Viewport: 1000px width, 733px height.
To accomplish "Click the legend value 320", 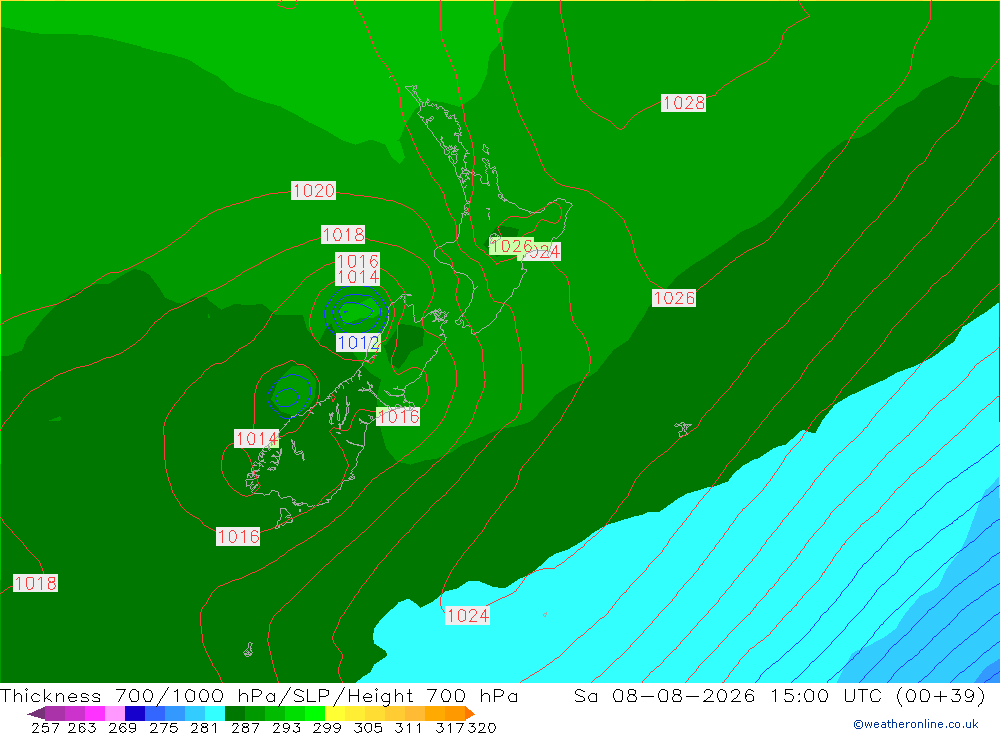I will [x=482, y=727].
